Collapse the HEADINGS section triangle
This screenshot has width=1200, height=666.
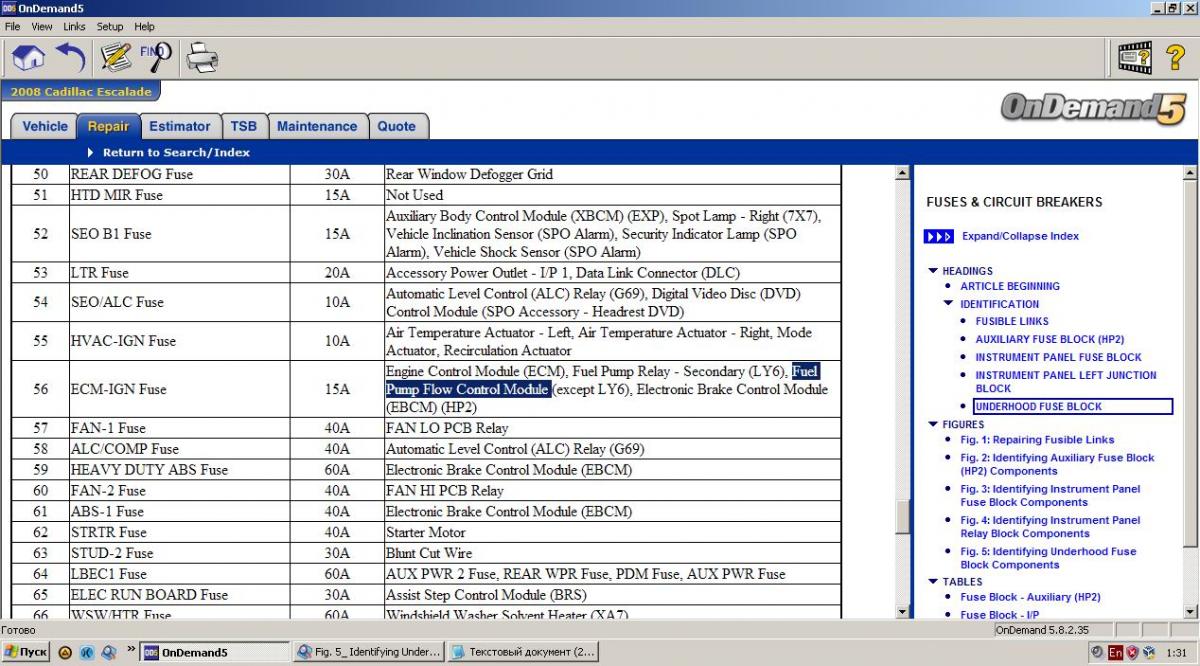pos(933,271)
